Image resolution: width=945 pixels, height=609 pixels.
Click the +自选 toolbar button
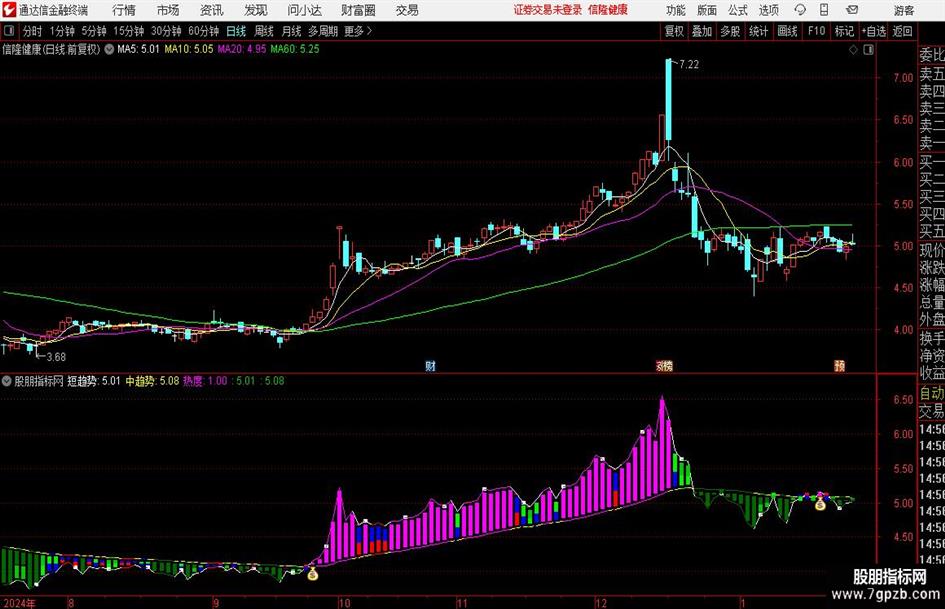[874, 31]
